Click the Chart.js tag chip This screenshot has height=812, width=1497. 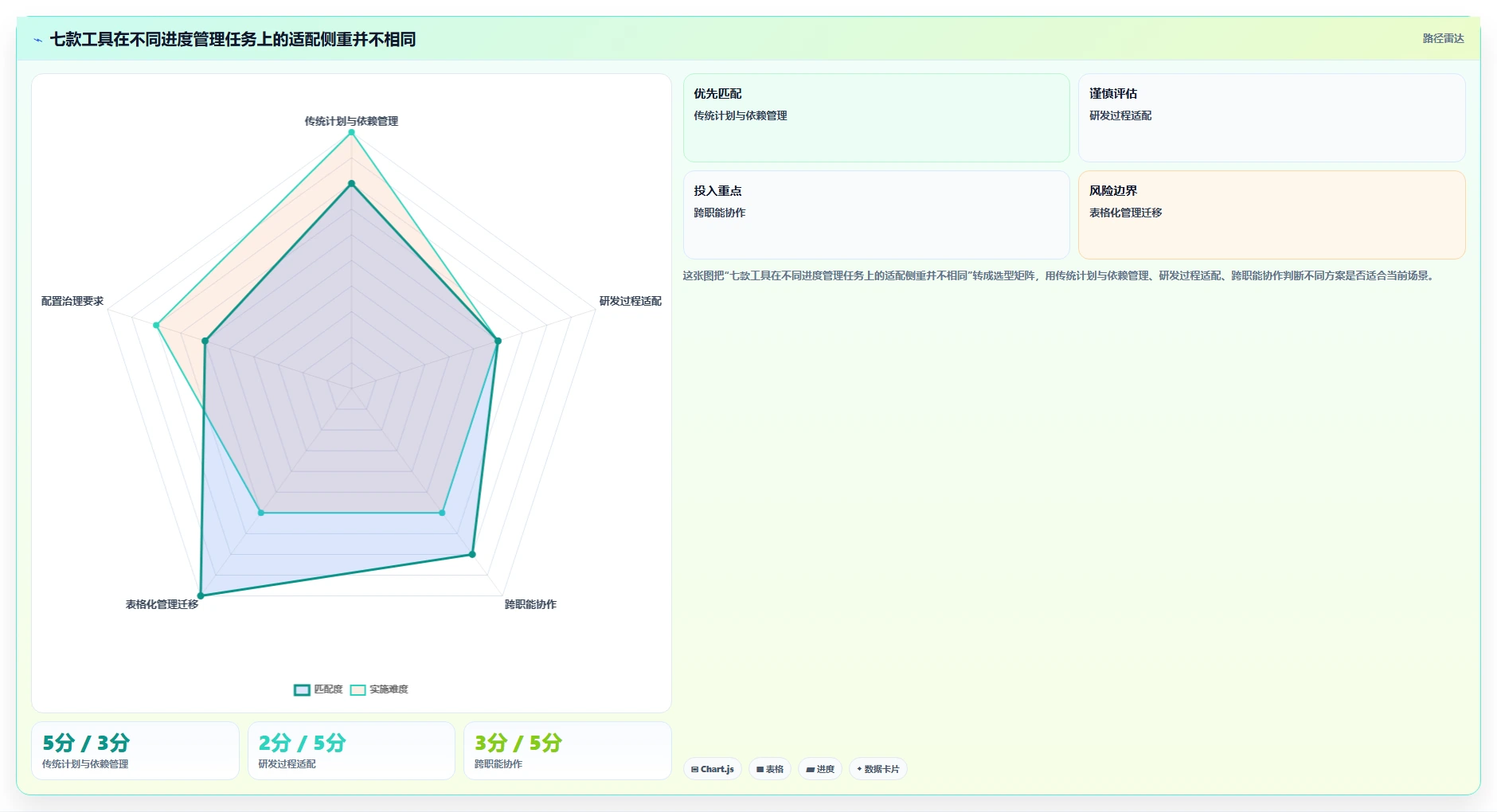713,769
